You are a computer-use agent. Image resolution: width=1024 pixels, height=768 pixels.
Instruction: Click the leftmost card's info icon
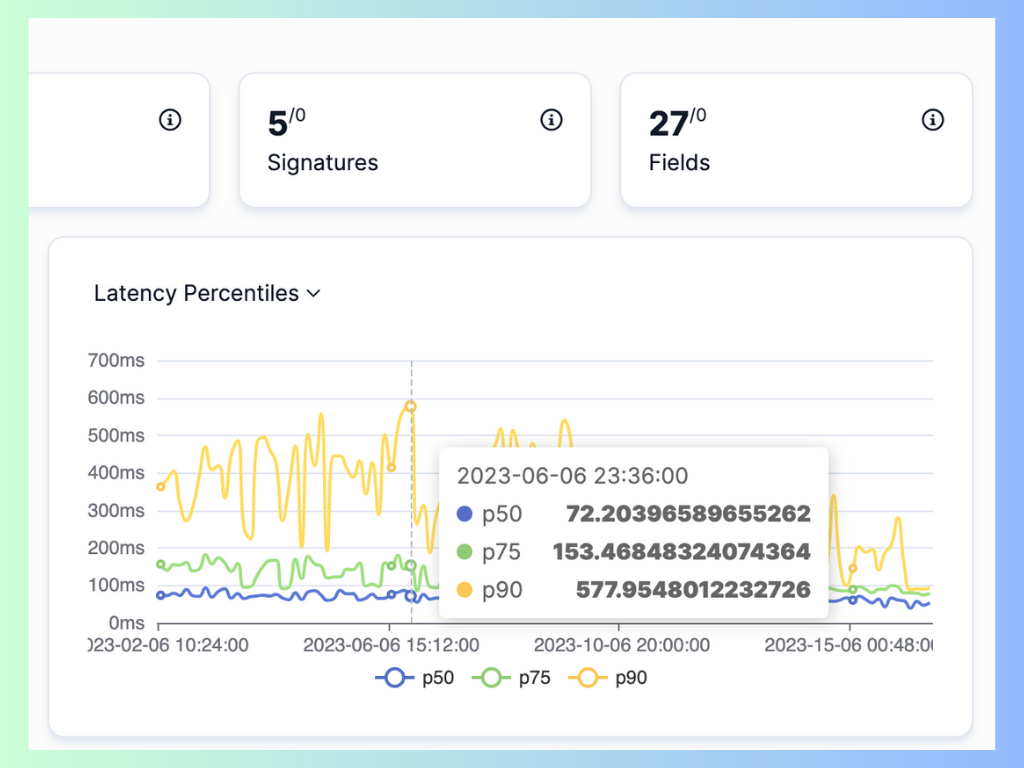coord(170,119)
